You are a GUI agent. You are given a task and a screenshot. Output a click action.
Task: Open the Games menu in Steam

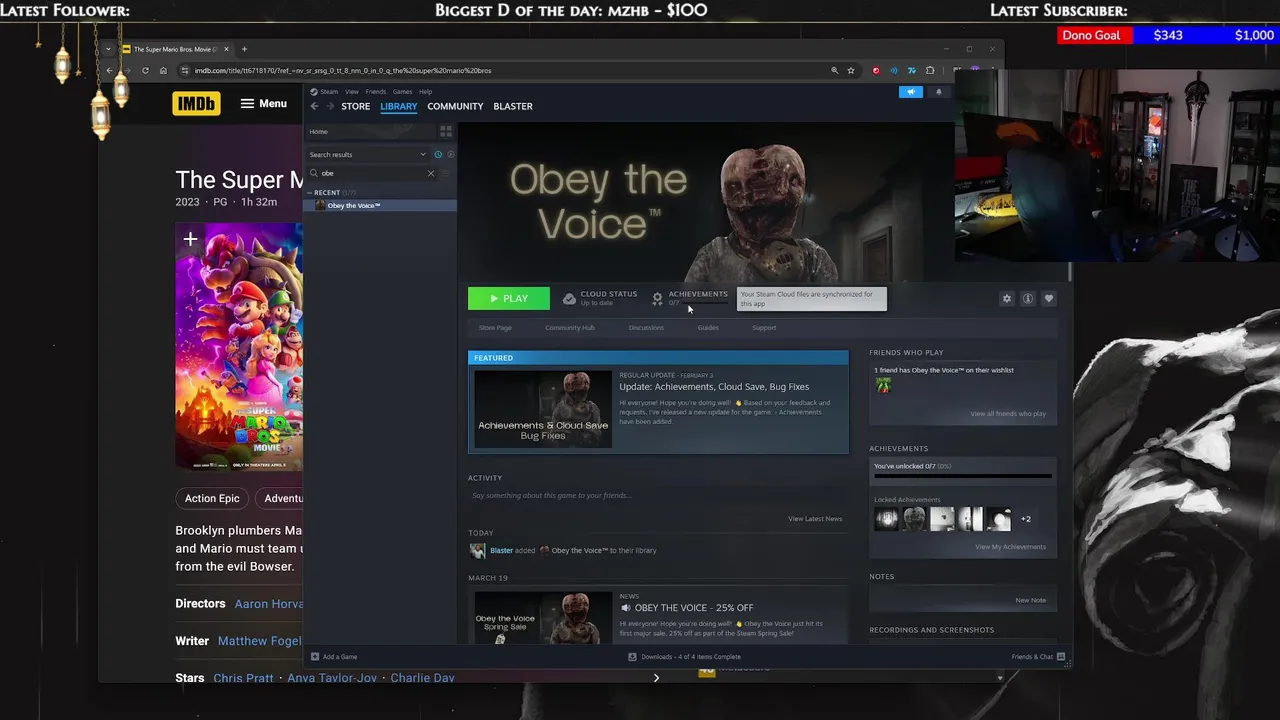pos(402,92)
